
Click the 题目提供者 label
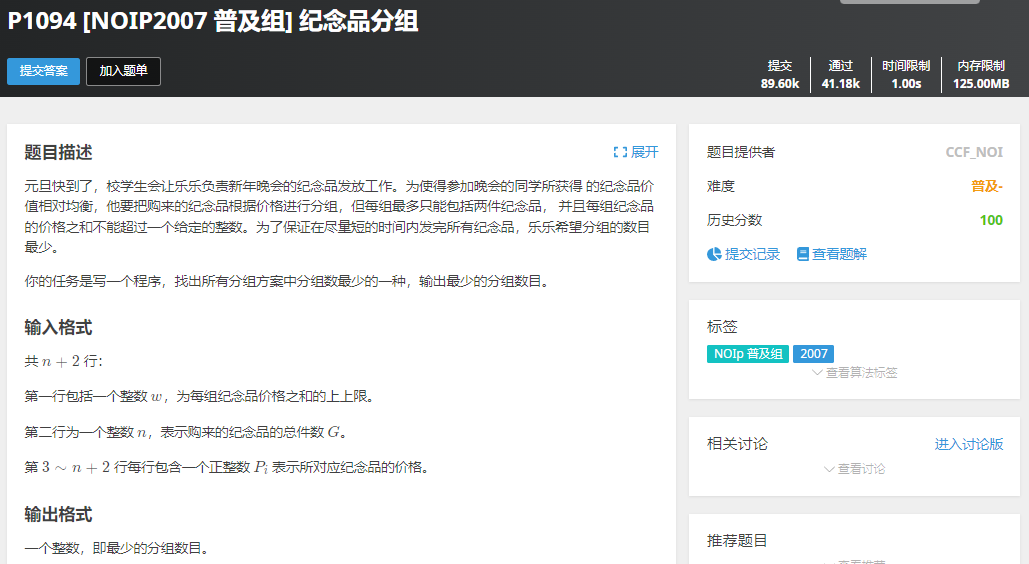pyautogui.click(x=741, y=152)
